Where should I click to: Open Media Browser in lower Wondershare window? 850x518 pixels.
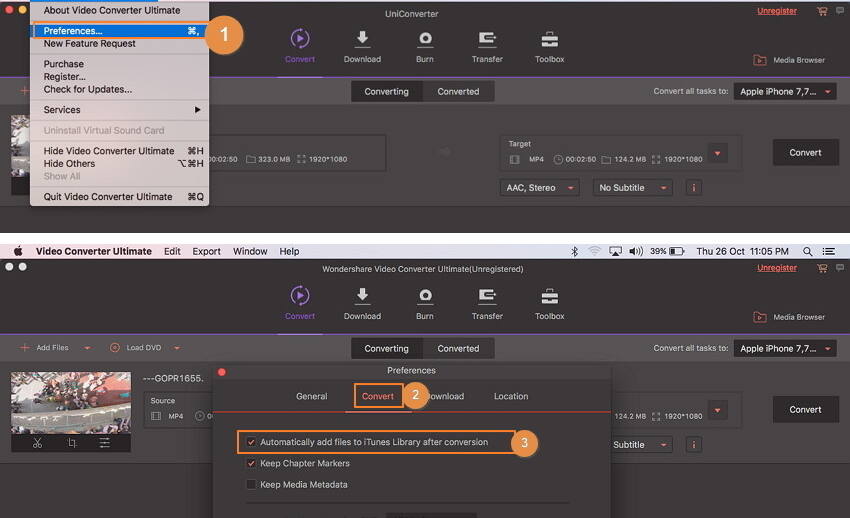(789, 317)
